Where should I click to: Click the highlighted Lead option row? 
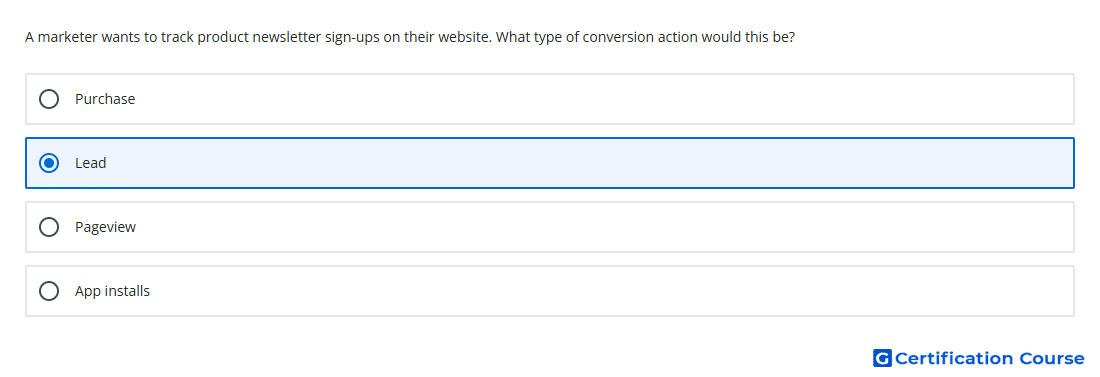550,163
